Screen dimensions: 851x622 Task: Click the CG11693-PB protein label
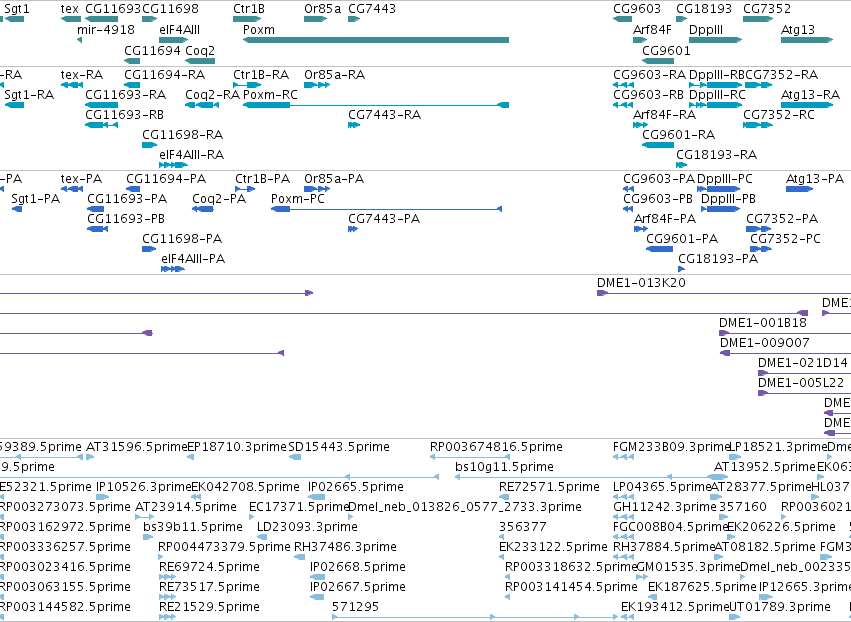[126, 219]
